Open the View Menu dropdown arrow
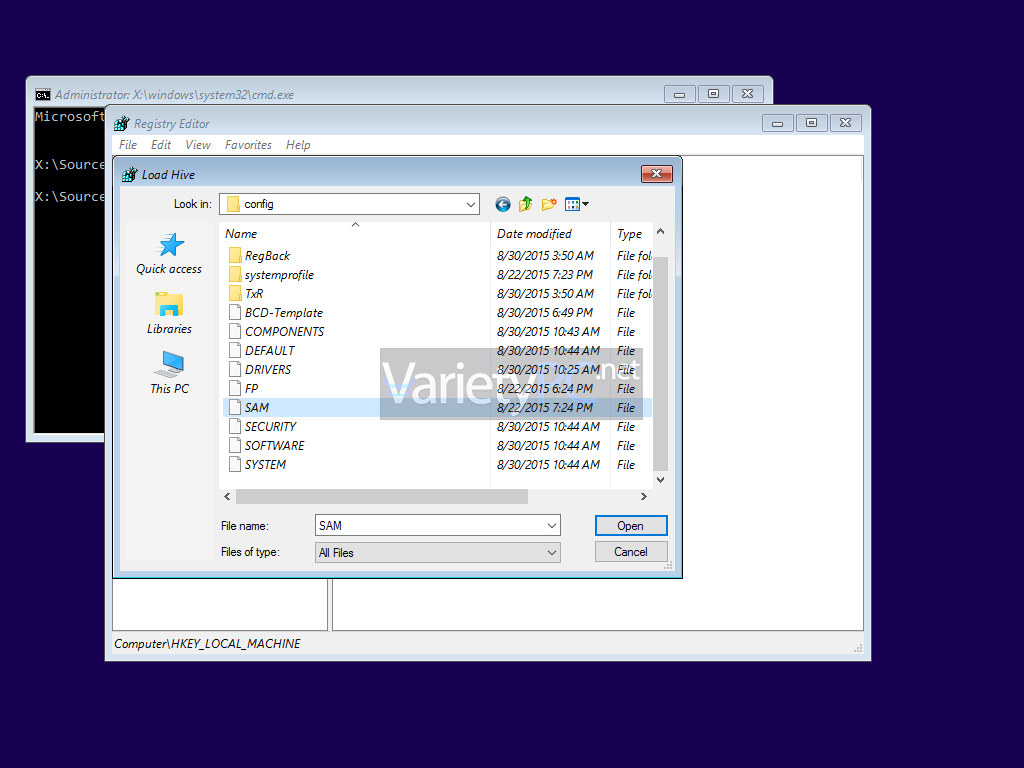This screenshot has width=1024, height=768. tap(586, 204)
